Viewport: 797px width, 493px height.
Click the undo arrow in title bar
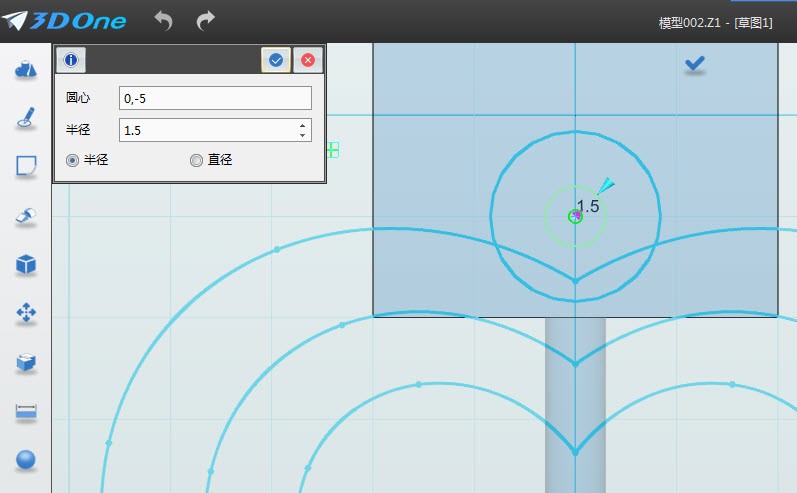164,20
